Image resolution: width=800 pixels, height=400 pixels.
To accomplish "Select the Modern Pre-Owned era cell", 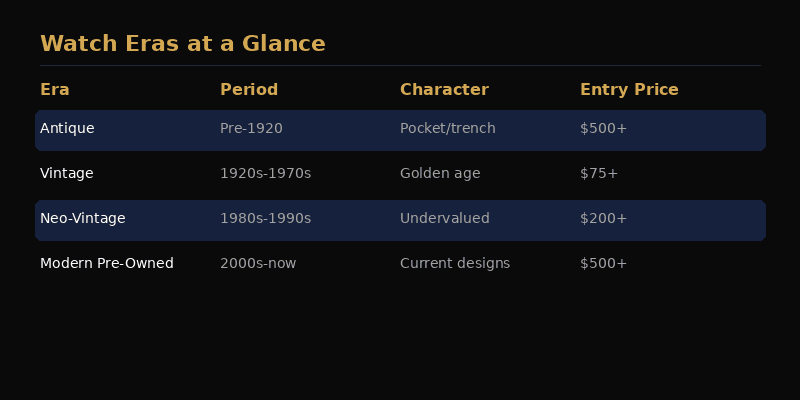I will pyautogui.click(x=107, y=263).
